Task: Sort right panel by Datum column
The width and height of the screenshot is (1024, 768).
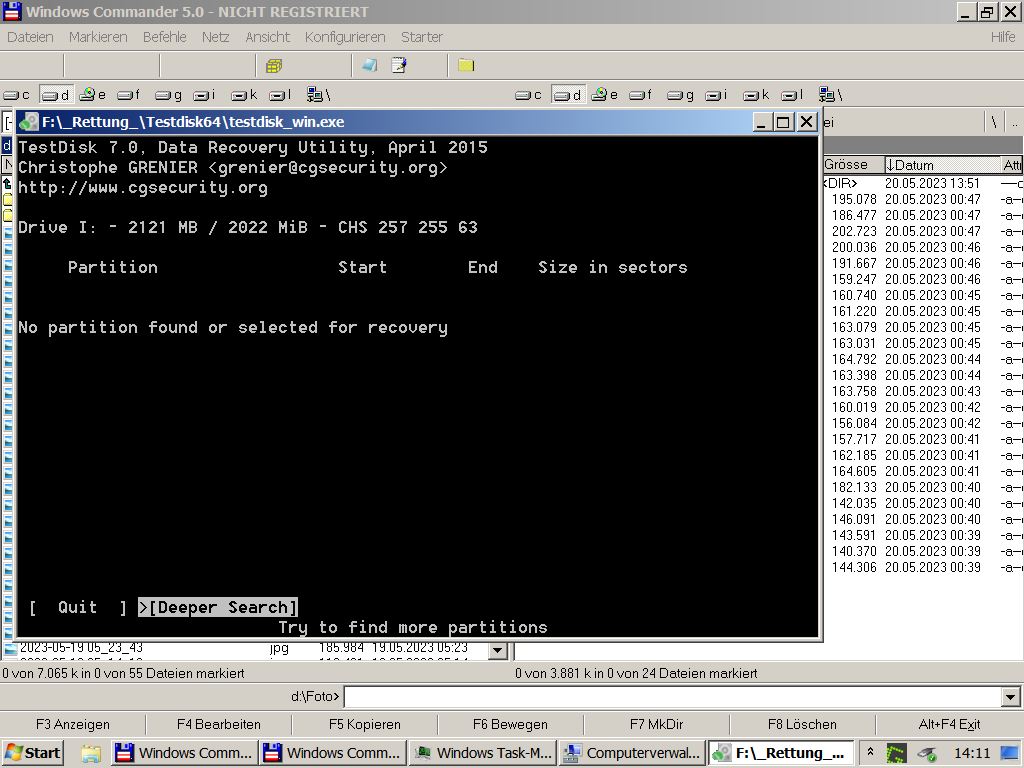Action: pyautogui.click(x=942, y=165)
